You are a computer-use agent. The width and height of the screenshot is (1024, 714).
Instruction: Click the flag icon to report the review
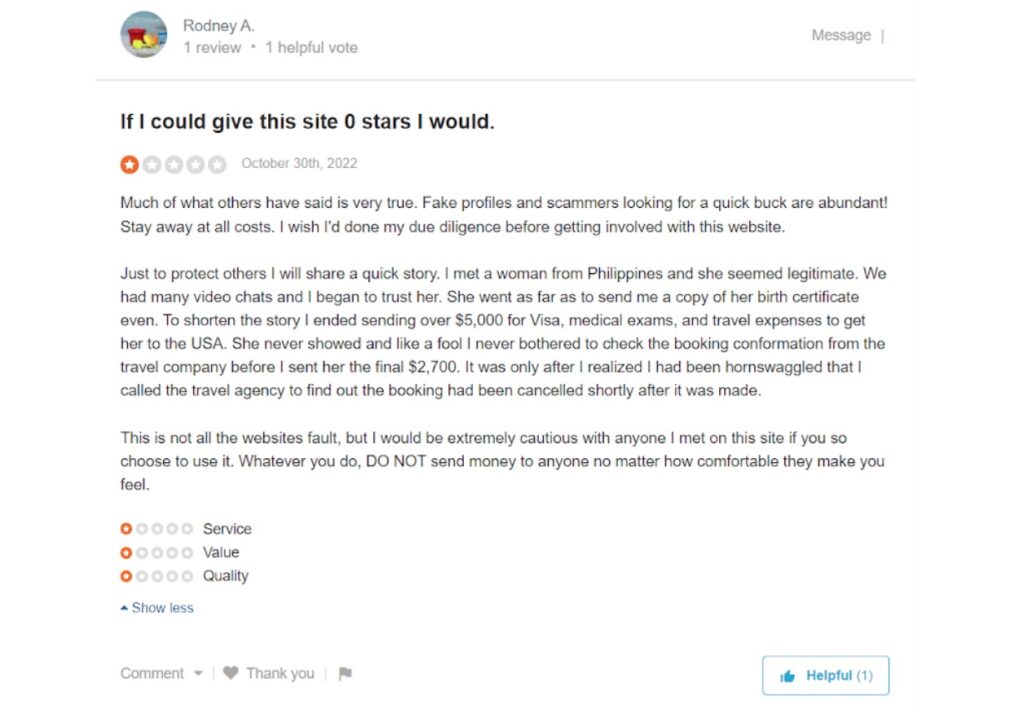click(x=345, y=673)
